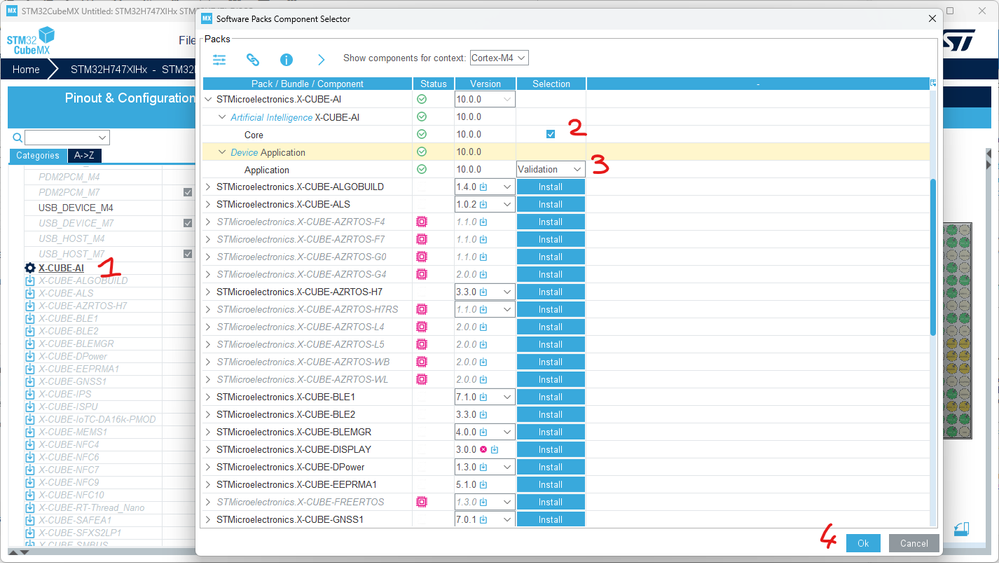Confirm with the Ok button
This screenshot has height=563, width=999.
[863, 543]
